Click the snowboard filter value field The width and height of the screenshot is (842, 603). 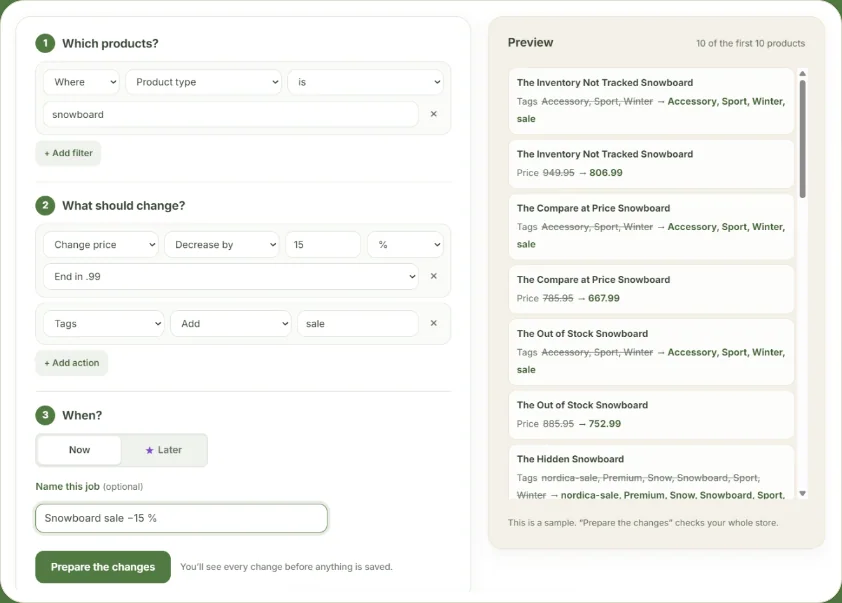click(x=230, y=114)
